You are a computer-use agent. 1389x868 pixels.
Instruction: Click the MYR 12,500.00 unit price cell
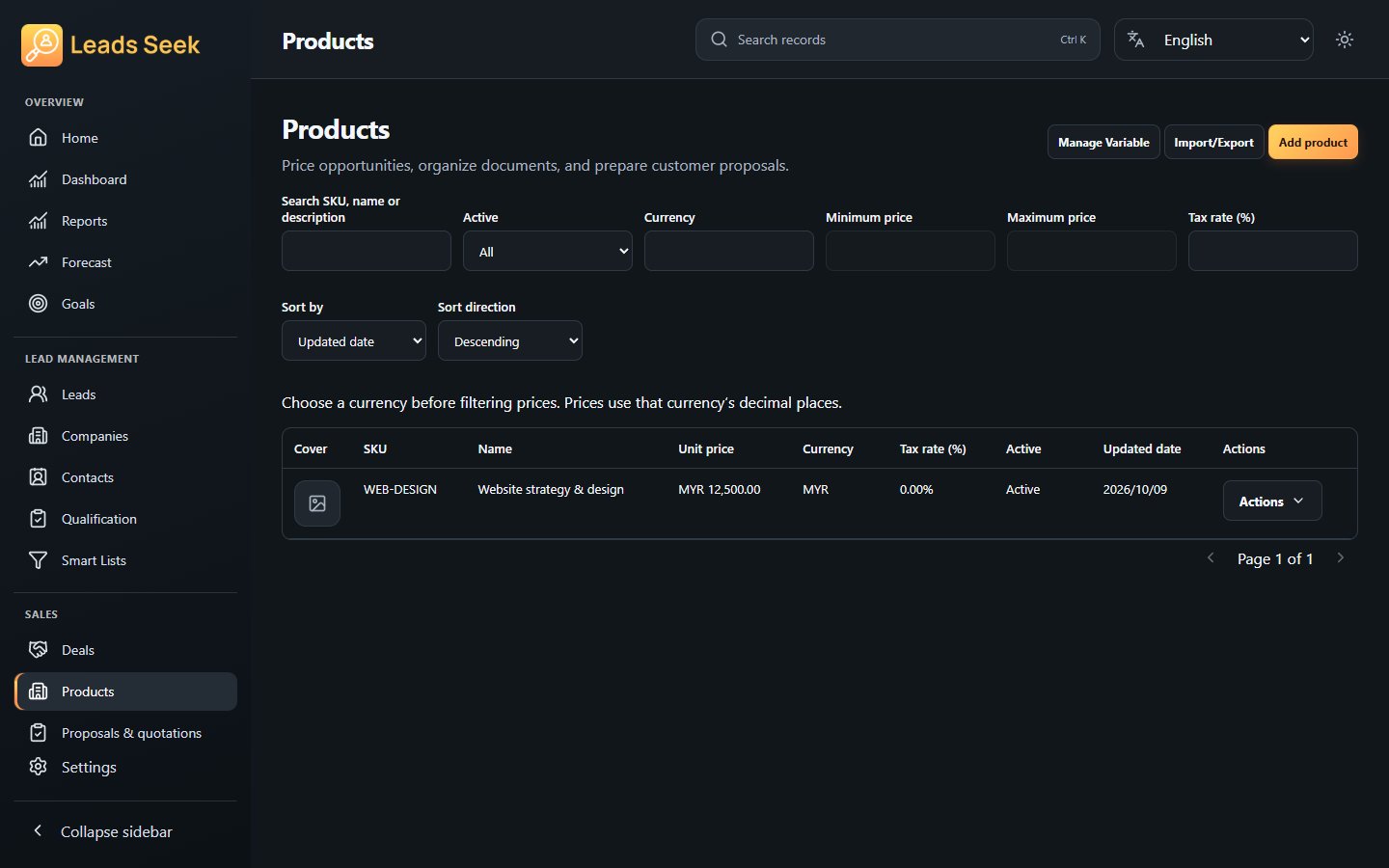click(x=720, y=490)
